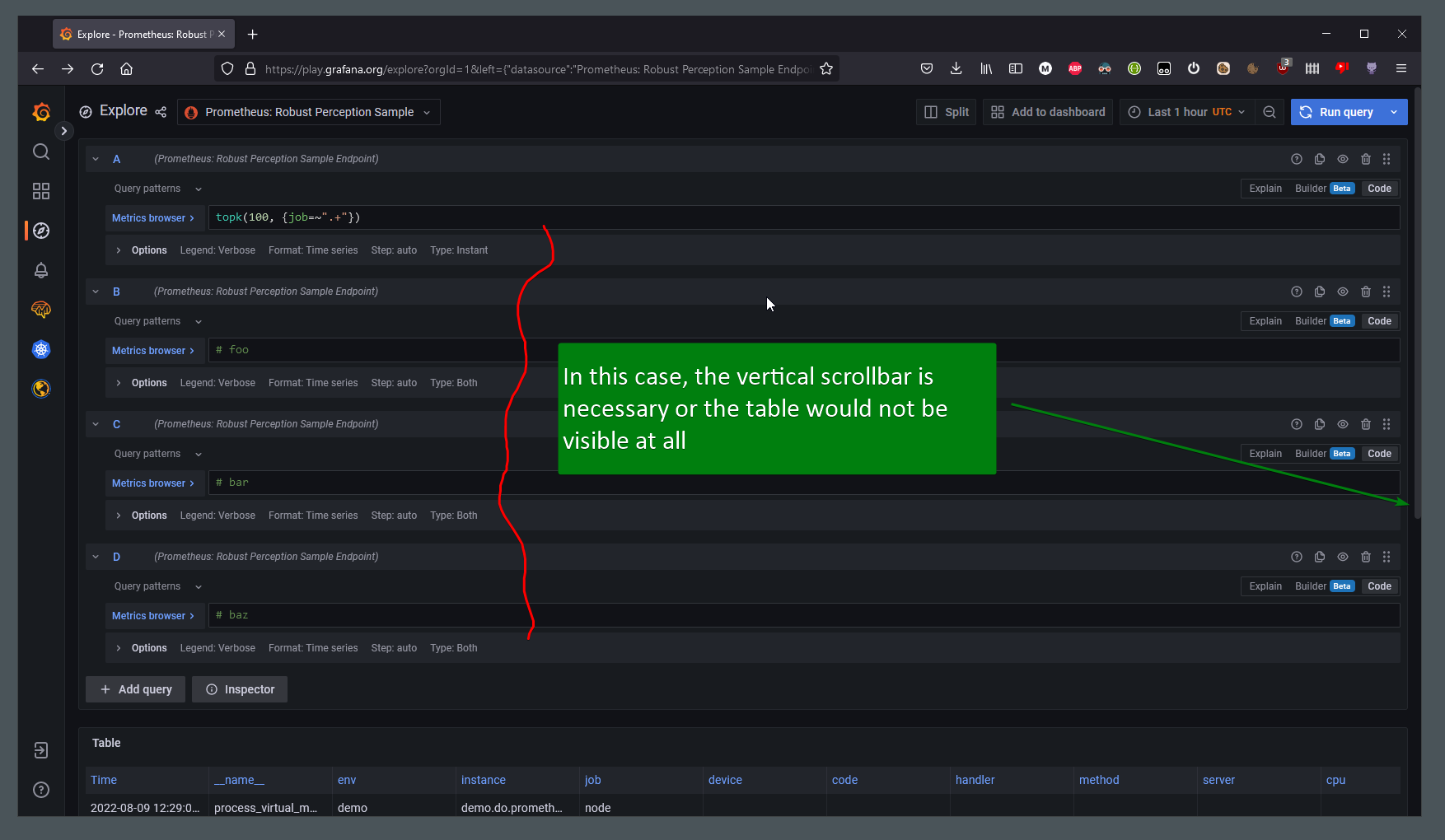Open the Dashboards icon in the sidebar
1445x840 pixels.
[x=41, y=191]
